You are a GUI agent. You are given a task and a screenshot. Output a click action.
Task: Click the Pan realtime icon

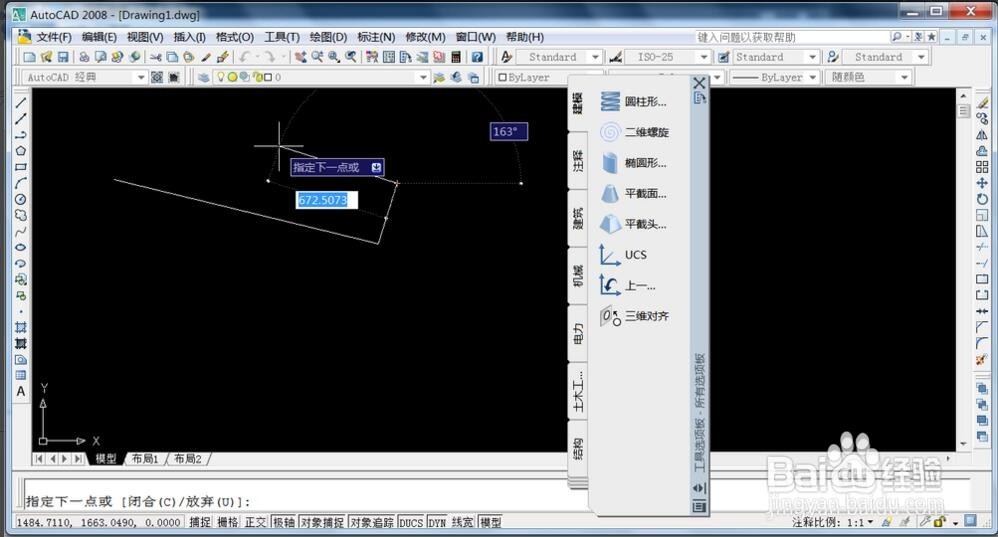(x=300, y=57)
